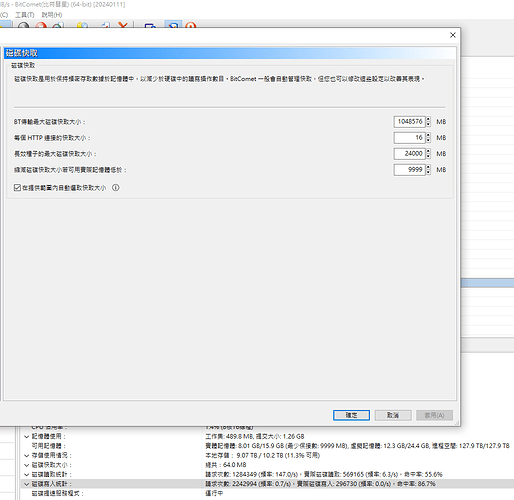Increase the 9999 MB memory threshold

[x=428, y=167]
